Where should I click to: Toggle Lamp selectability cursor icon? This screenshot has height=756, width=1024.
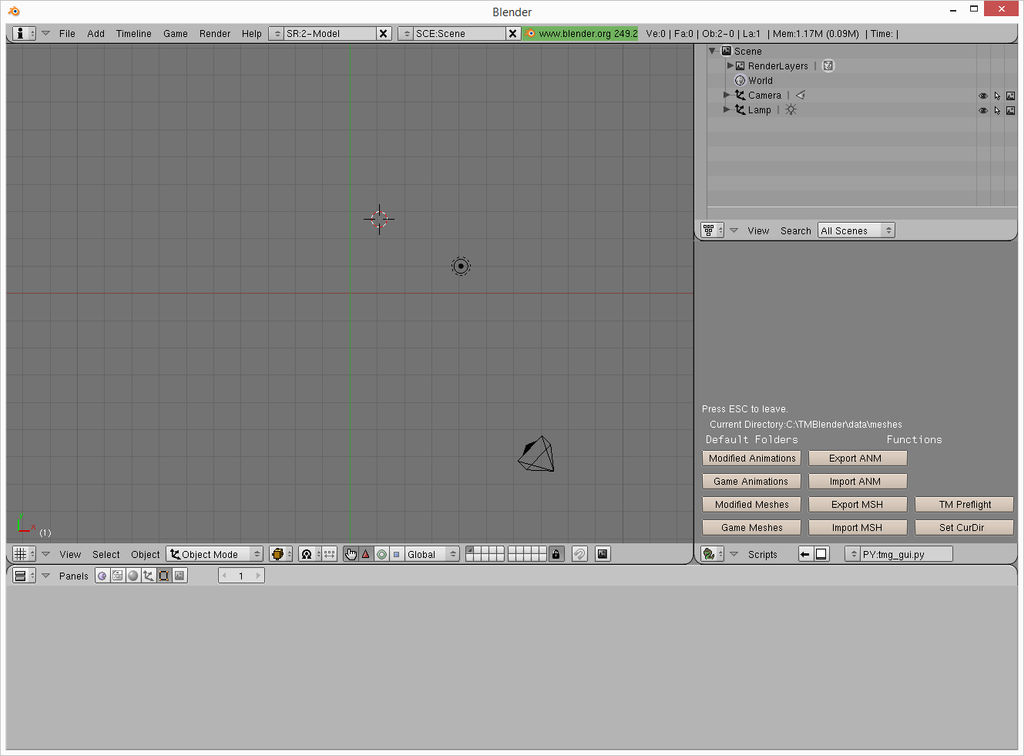(x=997, y=110)
